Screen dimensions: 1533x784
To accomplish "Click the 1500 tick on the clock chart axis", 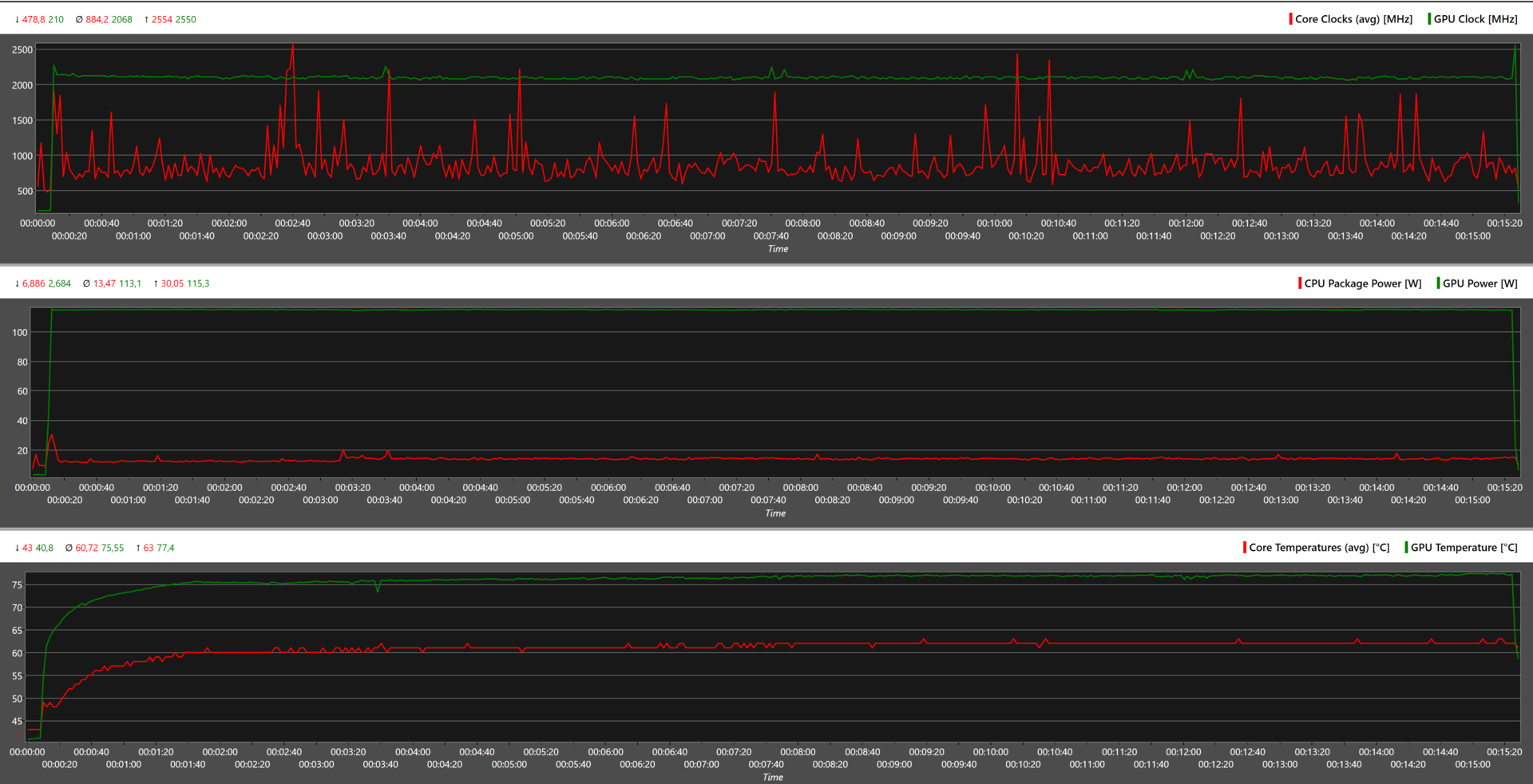I will 22,121.
